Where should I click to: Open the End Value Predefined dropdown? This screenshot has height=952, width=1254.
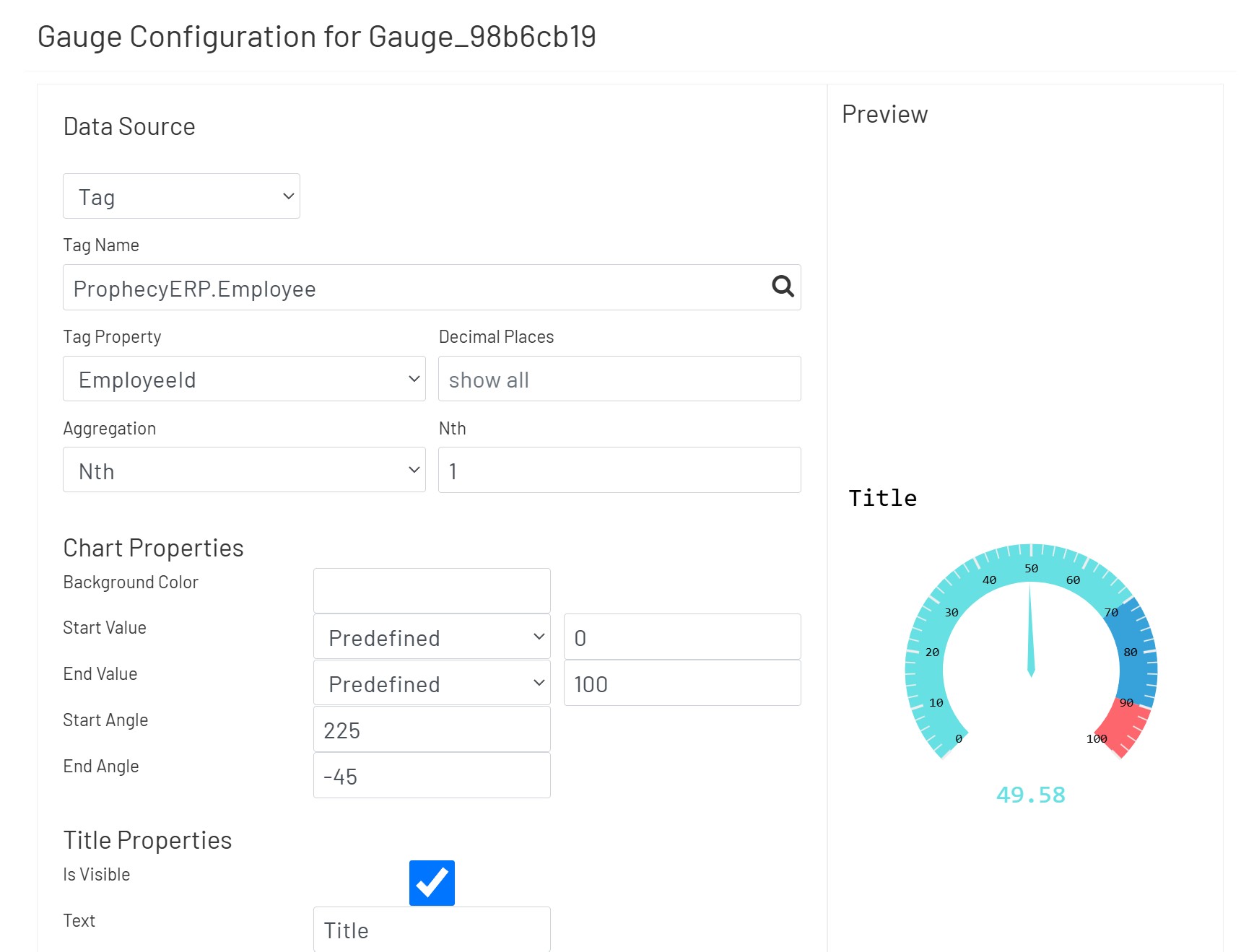432,684
